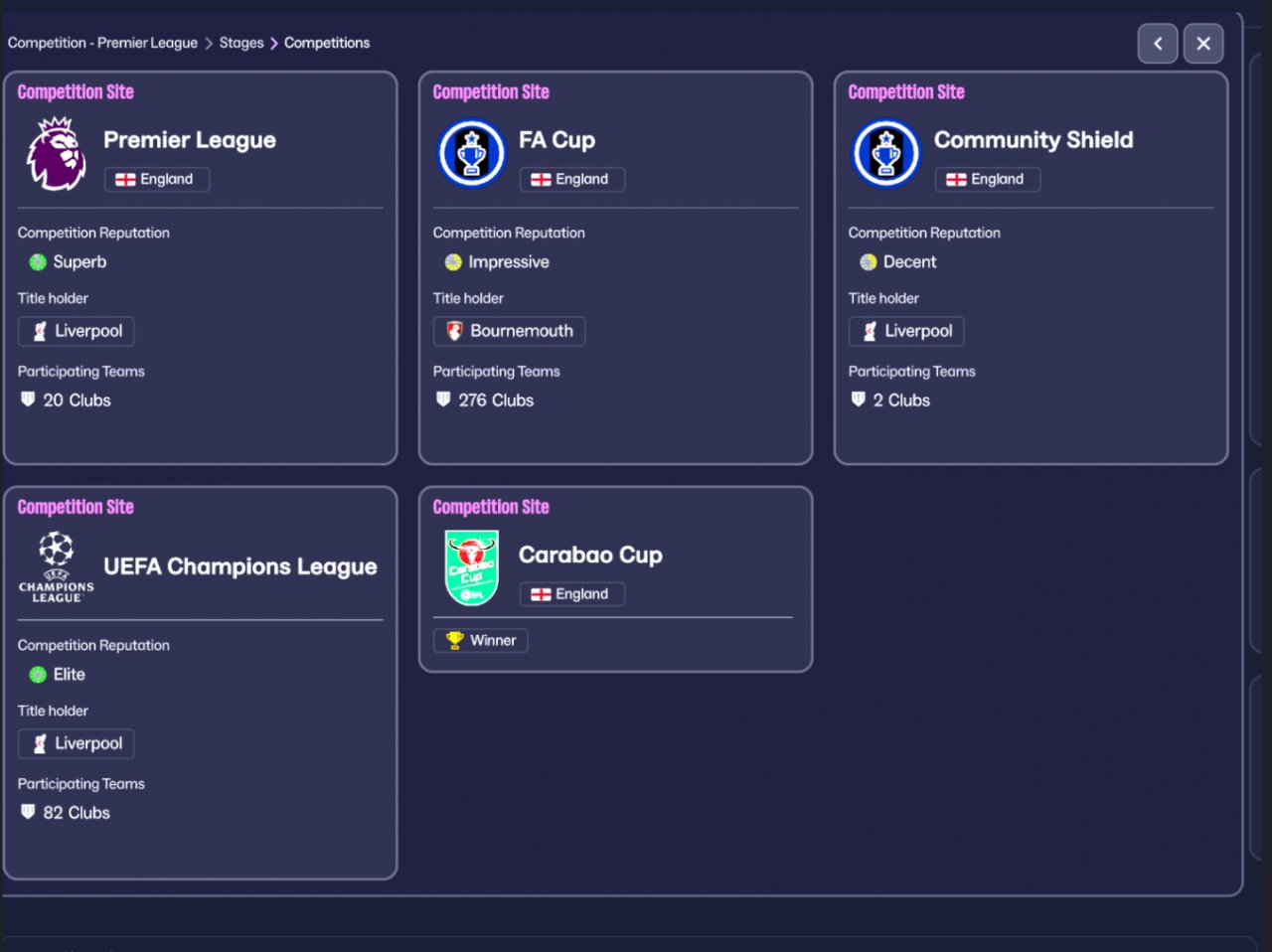Click the 276 Clubs participating teams text

coord(496,399)
